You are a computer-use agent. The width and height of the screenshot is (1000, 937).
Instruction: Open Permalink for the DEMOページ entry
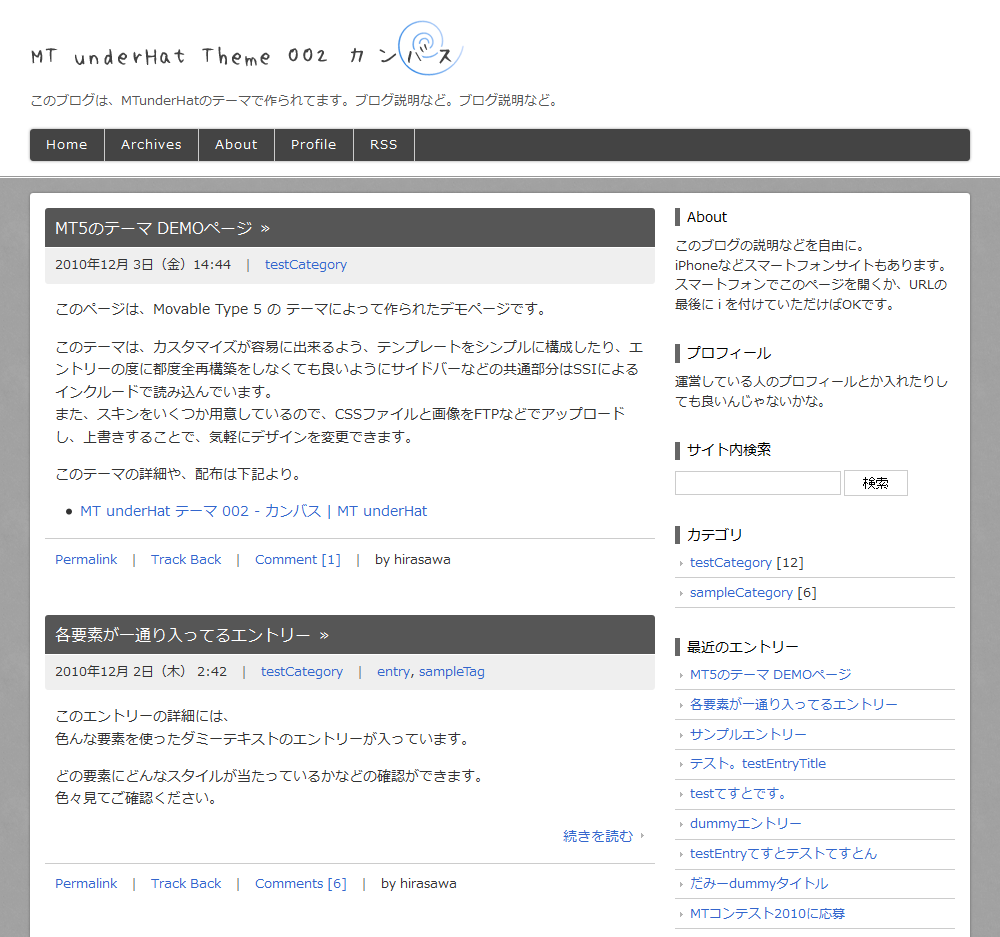pyautogui.click(x=86, y=559)
